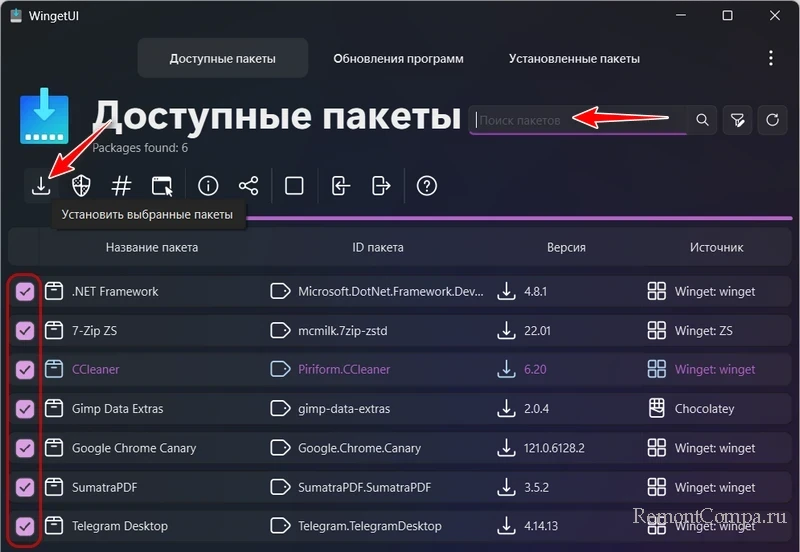Switch to the Установленные пакеты tab
Screen dimensions: 800x552
[x=574, y=59]
